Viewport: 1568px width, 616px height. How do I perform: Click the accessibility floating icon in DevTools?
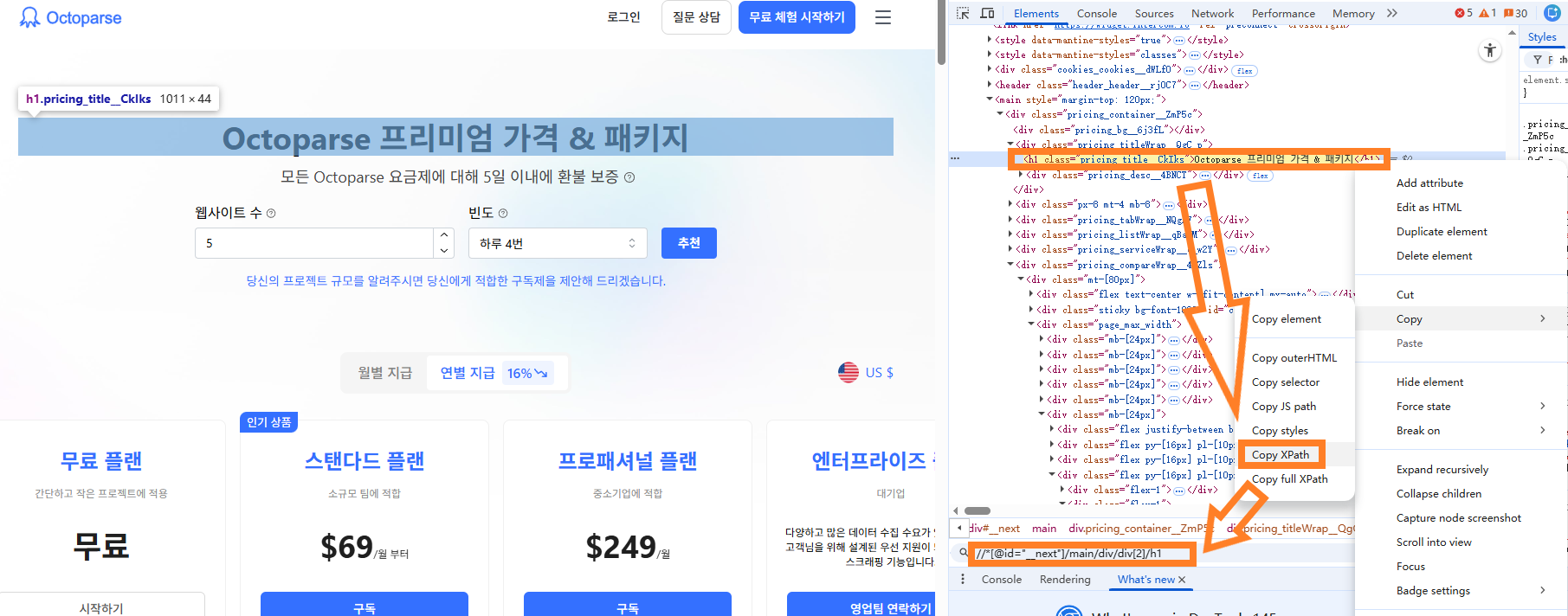tap(1489, 51)
